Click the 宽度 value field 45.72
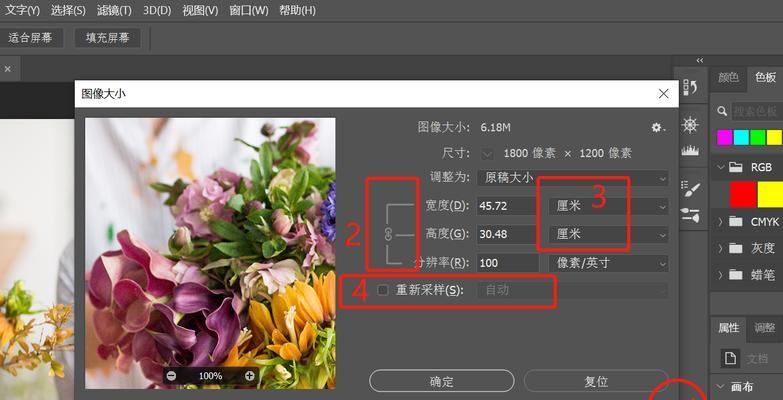783x400 pixels. [x=506, y=206]
